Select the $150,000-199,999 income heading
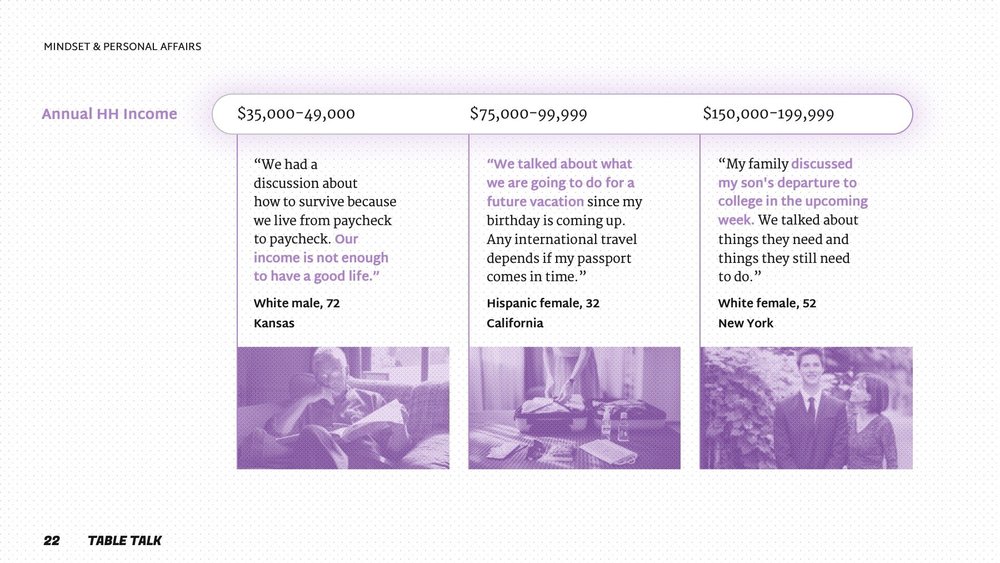Viewport: 1000px width, 563px height. coord(768,114)
